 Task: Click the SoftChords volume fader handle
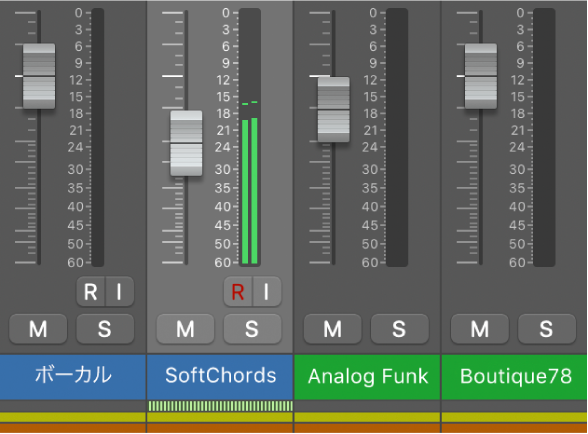[186, 143]
